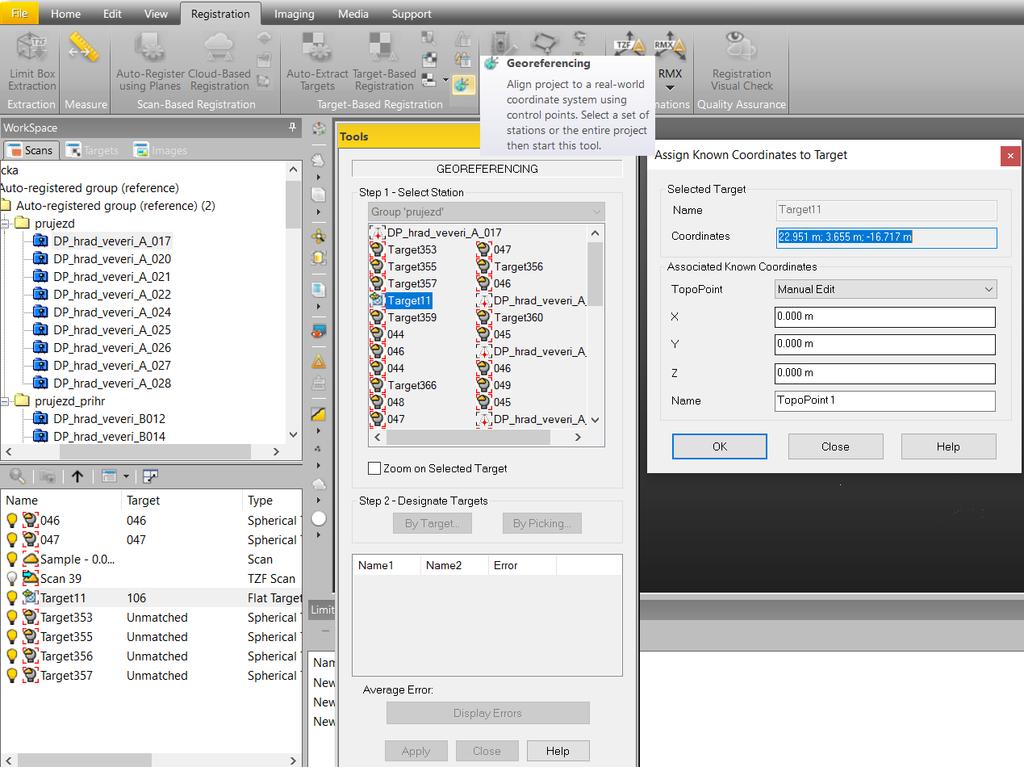Click the RMX transformations icon
This screenshot has height=767, width=1024.
(669, 45)
